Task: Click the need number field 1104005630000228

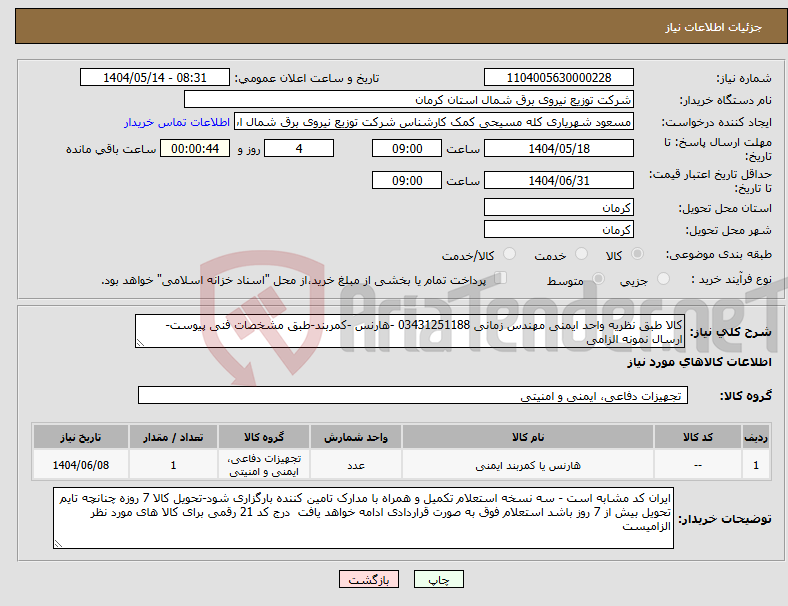Action: click(x=558, y=77)
